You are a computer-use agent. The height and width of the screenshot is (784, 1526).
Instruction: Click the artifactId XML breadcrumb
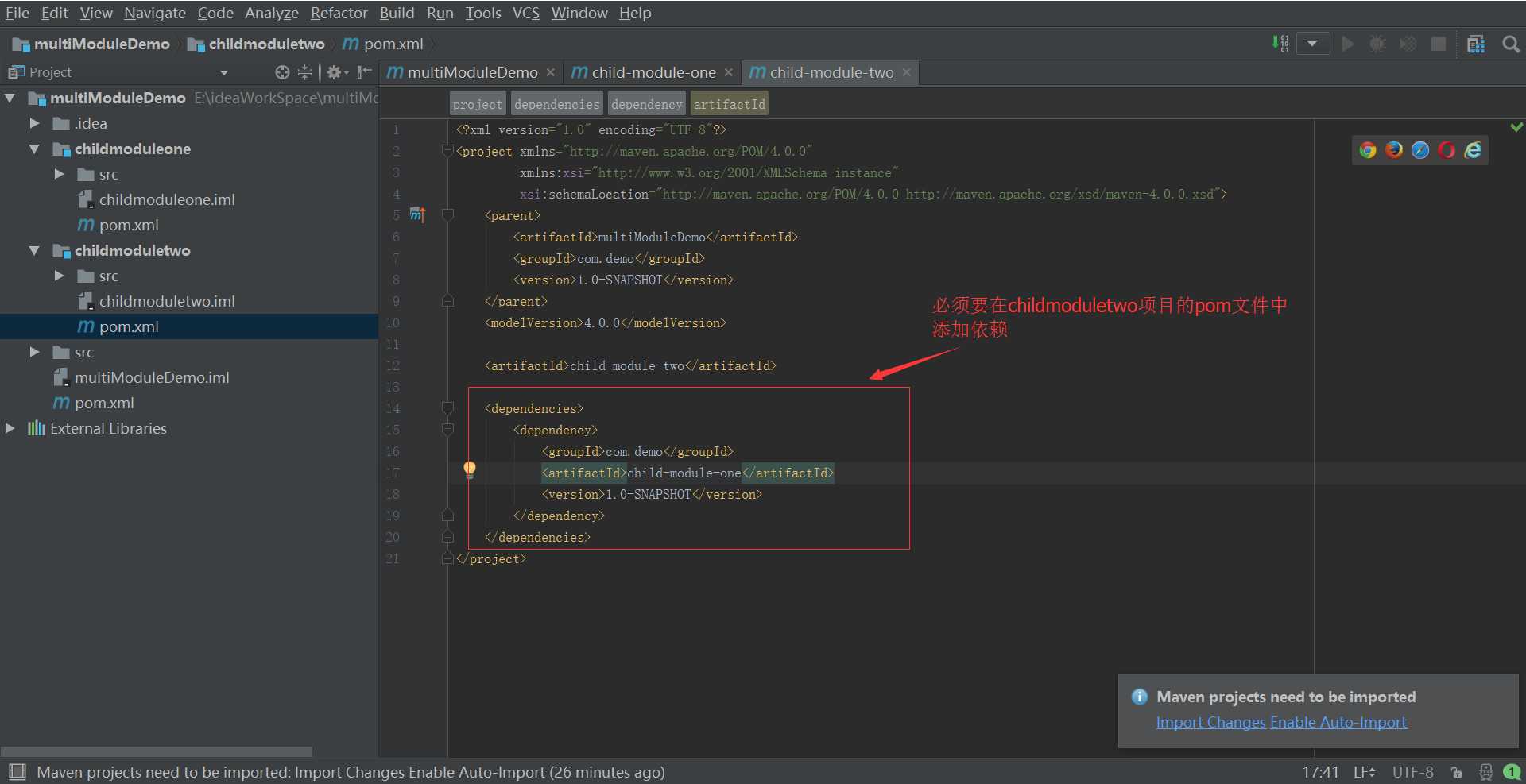tap(729, 104)
